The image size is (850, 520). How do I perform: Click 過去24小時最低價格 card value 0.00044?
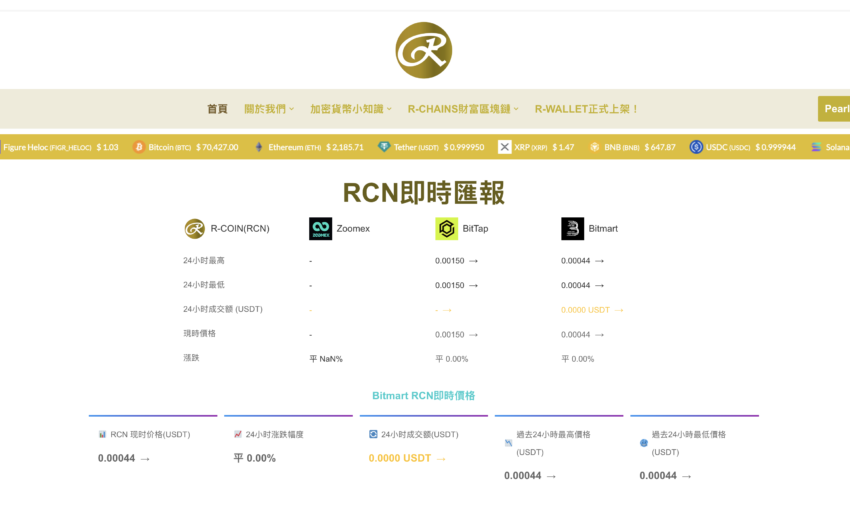pyautogui.click(x=658, y=476)
